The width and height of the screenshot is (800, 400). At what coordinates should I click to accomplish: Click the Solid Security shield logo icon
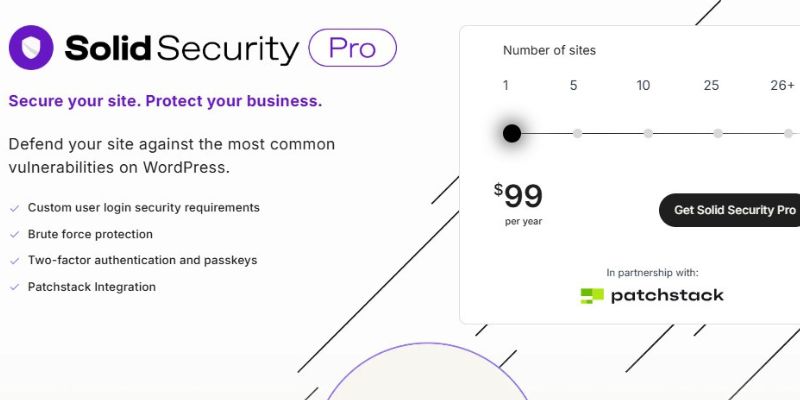pos(32,48)
